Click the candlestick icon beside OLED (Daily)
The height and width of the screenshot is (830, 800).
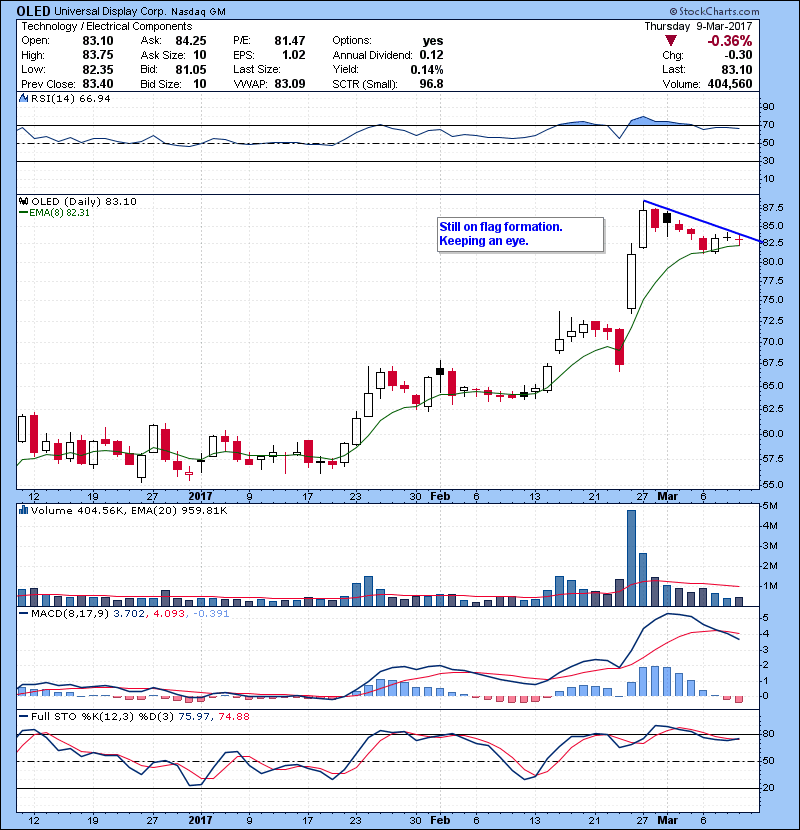pyautogui.click(x=23, y=201)
